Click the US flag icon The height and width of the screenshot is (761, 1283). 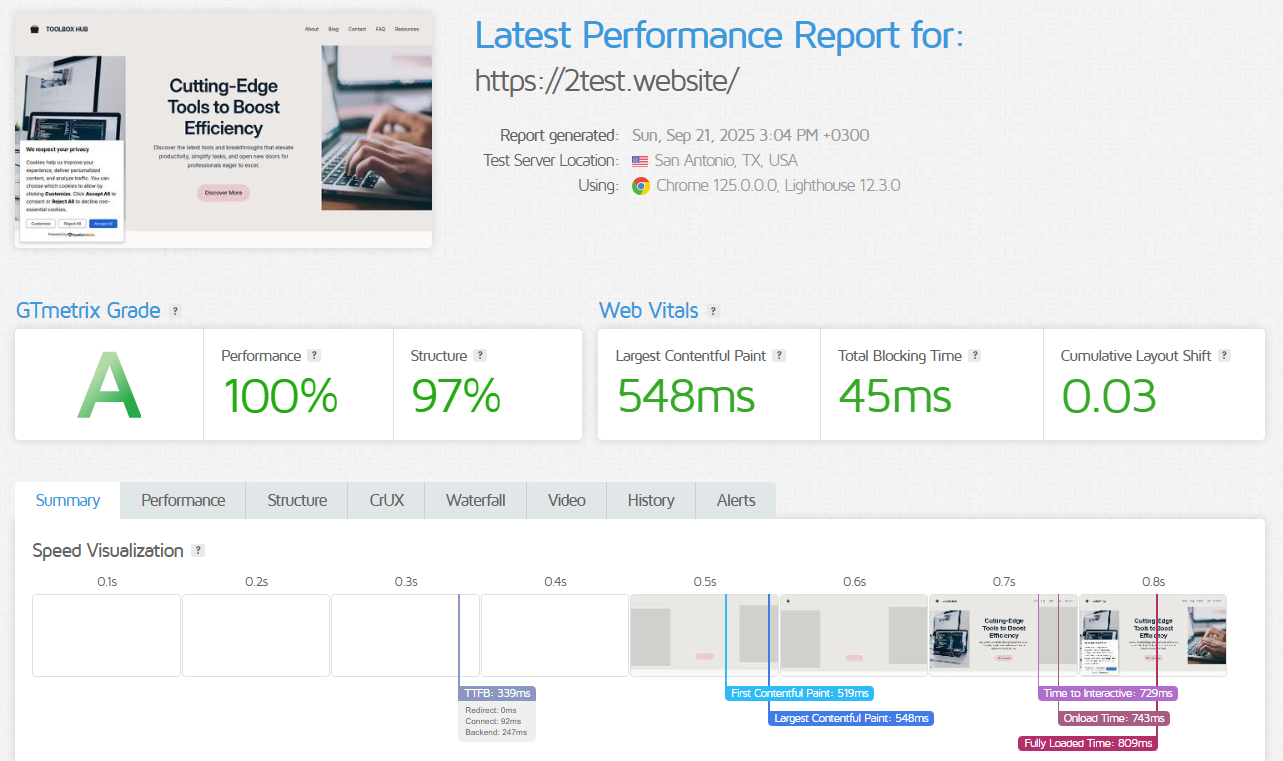point(640,161)
